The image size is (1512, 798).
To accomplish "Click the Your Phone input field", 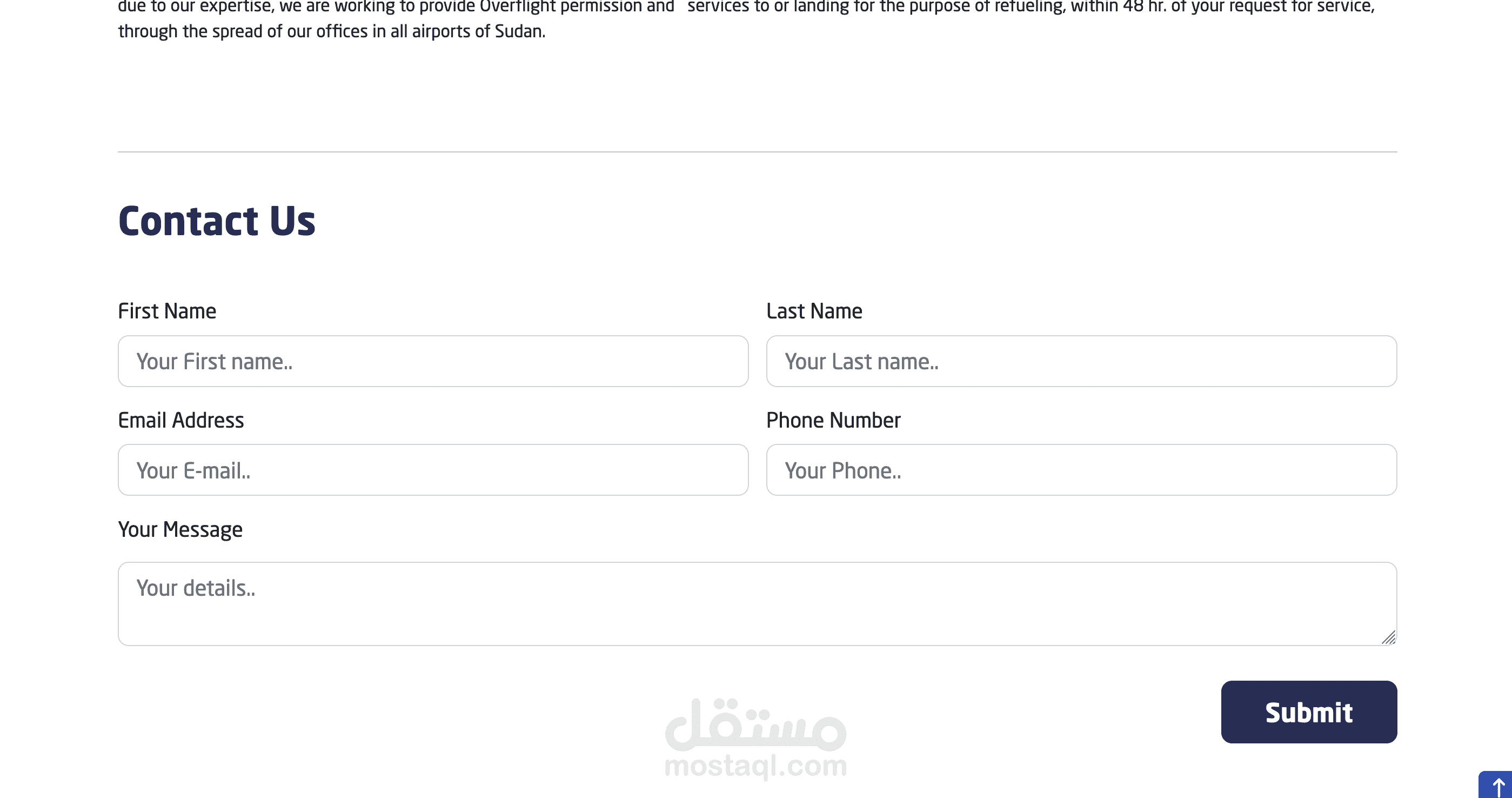I will point(1081,470).
